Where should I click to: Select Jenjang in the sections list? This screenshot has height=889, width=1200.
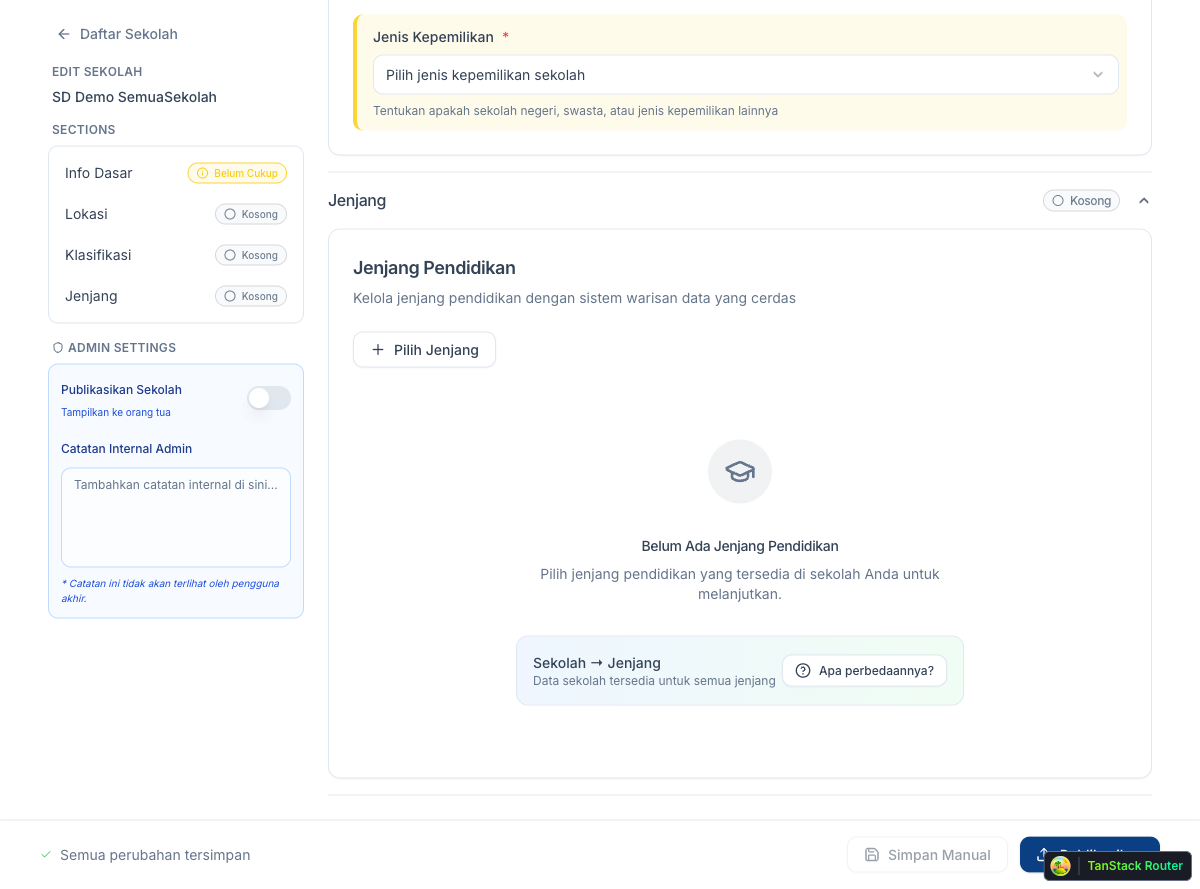(x=91, y=296)
